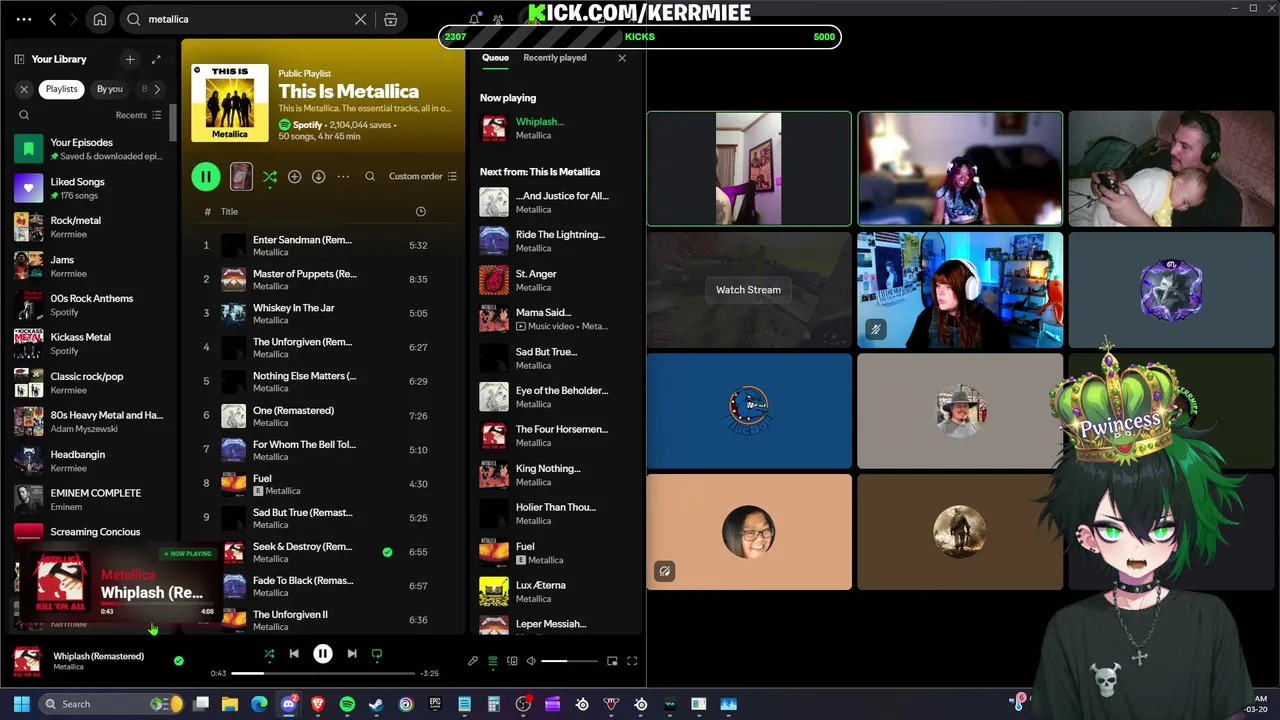1280x720 pixels.
Task: Open the Duration column header clock icon
Action: 421,212
